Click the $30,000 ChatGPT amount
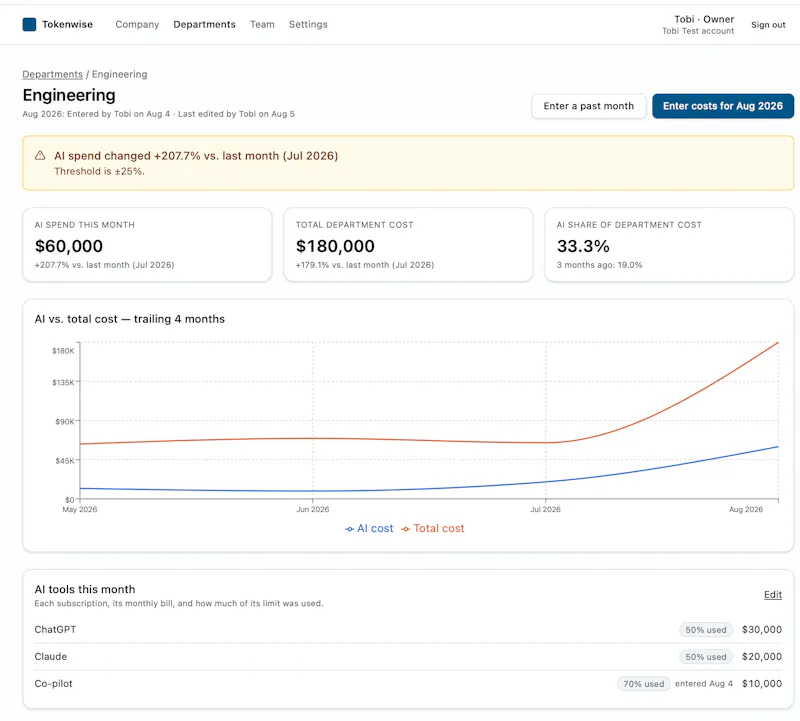This screenshot has width=800, height=721. point(762,630)
